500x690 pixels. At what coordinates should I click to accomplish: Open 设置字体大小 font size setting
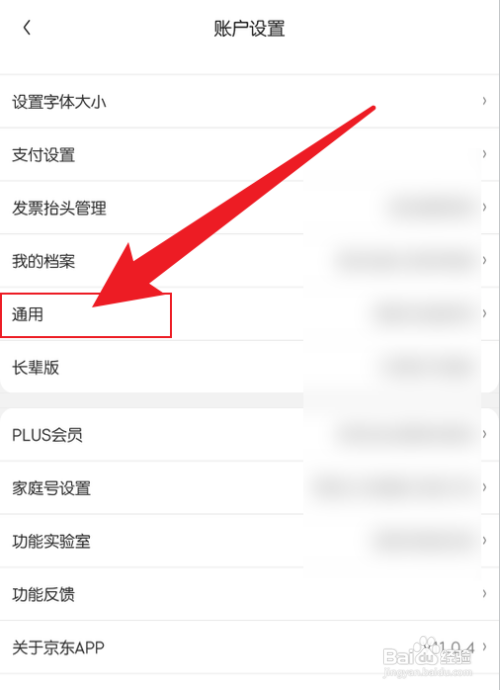250,102
